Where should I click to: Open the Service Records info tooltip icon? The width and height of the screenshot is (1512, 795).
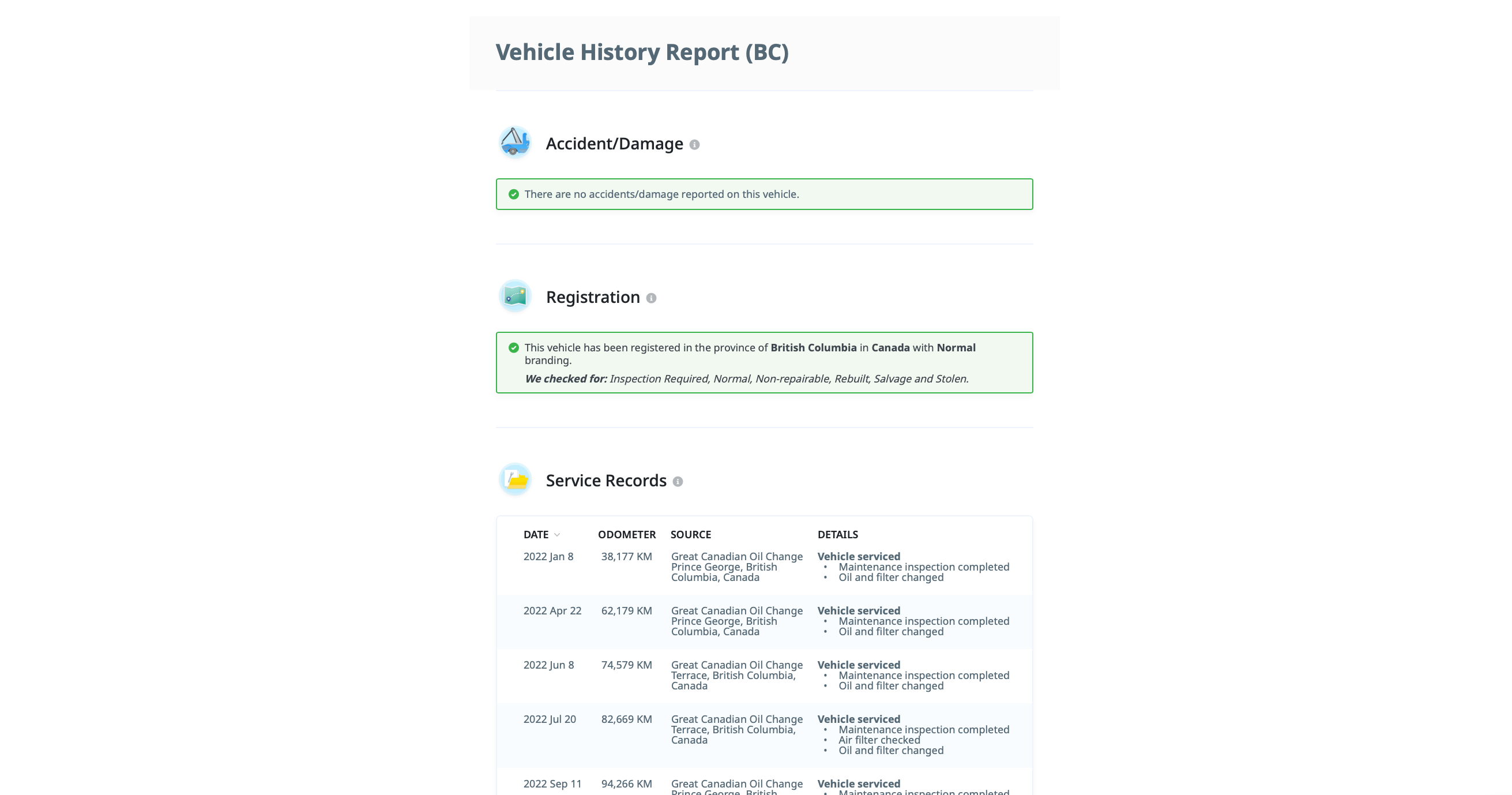pyautogui.click(x=678, y=482)
